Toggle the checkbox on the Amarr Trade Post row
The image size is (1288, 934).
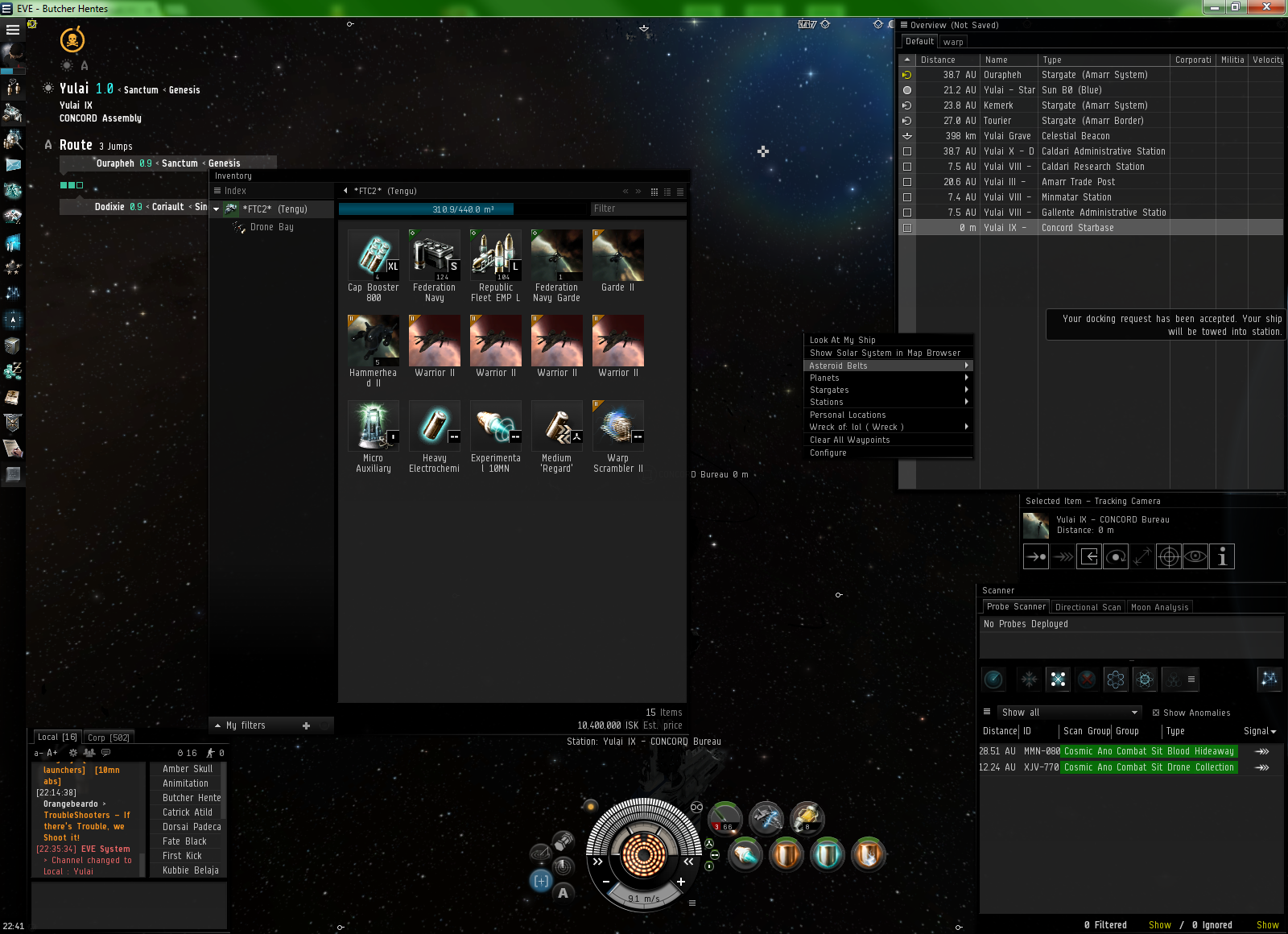coord(907,182)
